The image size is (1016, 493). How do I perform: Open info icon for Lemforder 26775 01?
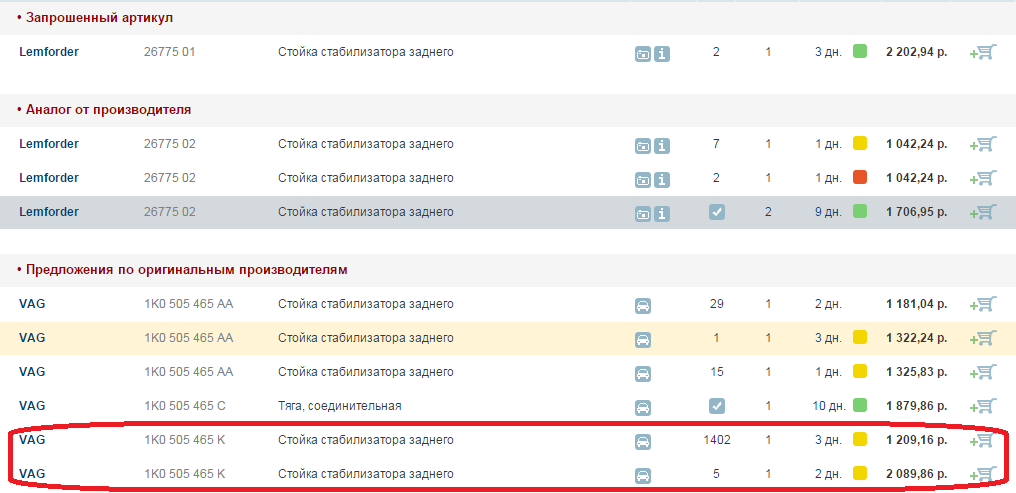[662, 54]
